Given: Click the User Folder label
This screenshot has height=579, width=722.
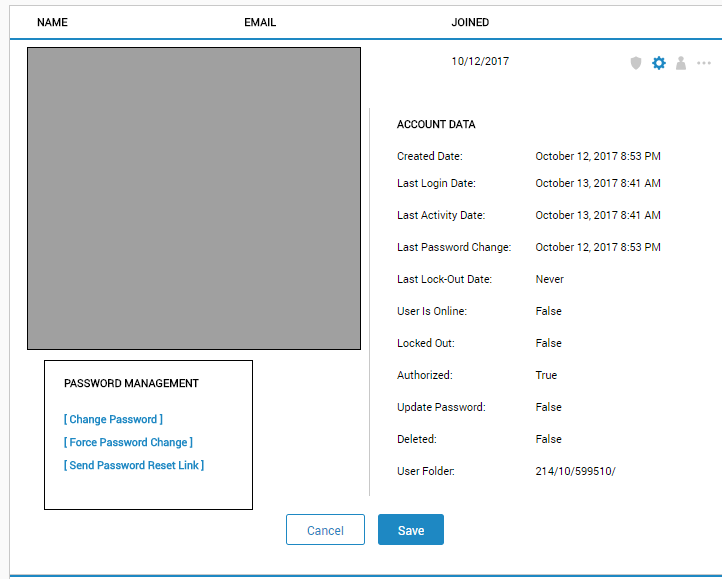Looking at the screenshot, I should 426,471.
